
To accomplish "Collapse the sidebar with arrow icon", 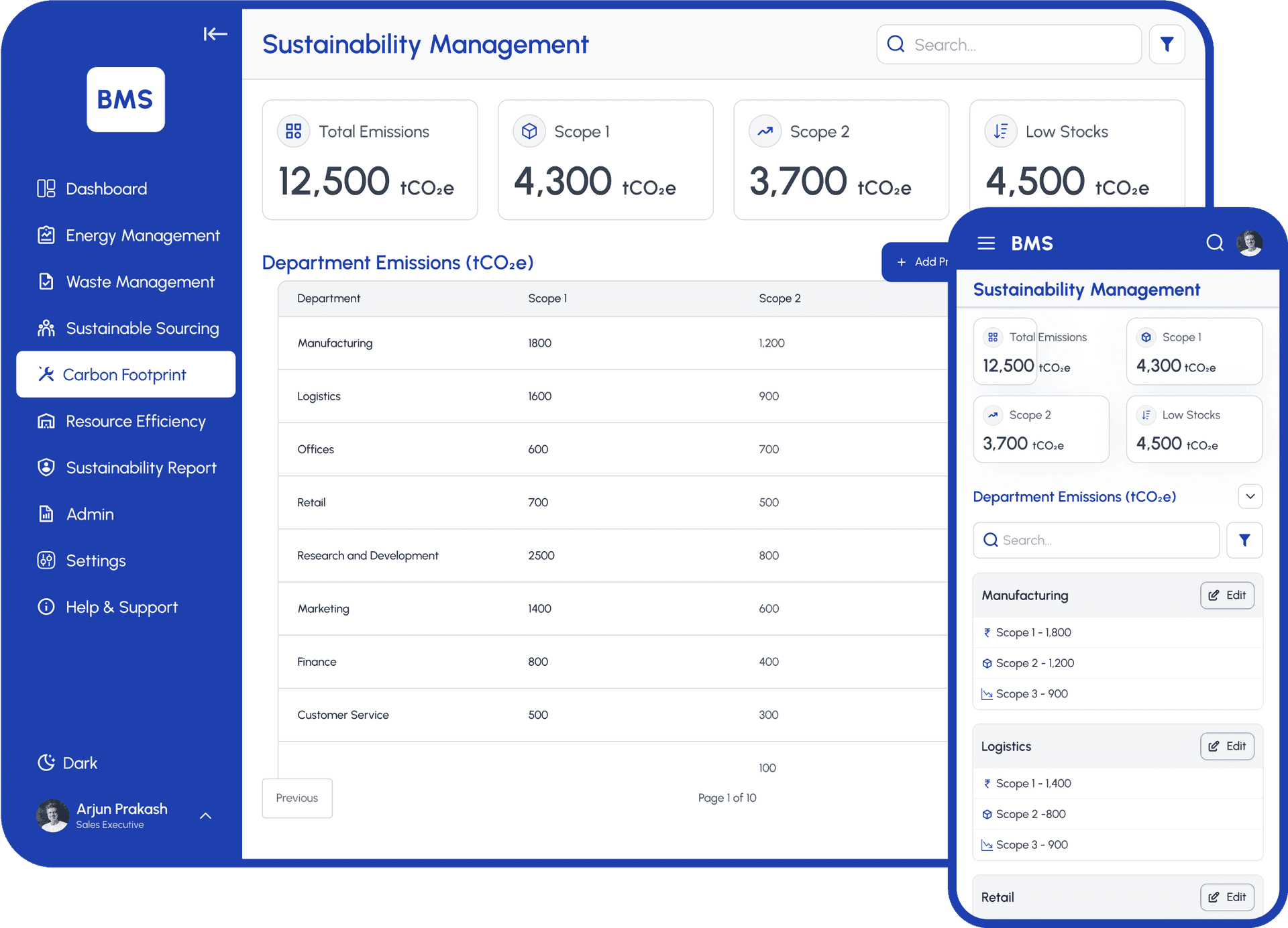I will coord(215,34).
